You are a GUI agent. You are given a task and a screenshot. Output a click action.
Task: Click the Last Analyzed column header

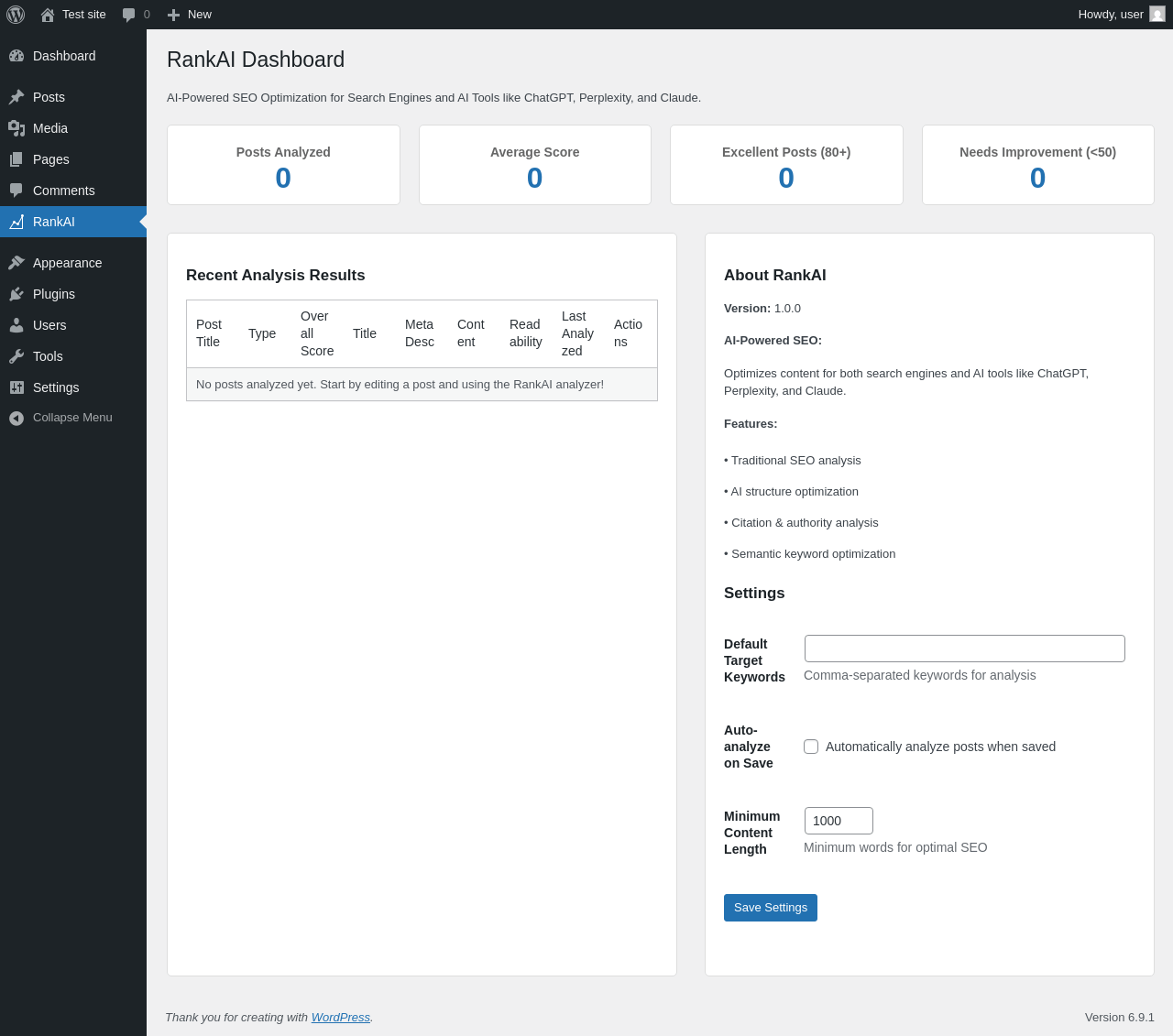pos(578,333)
